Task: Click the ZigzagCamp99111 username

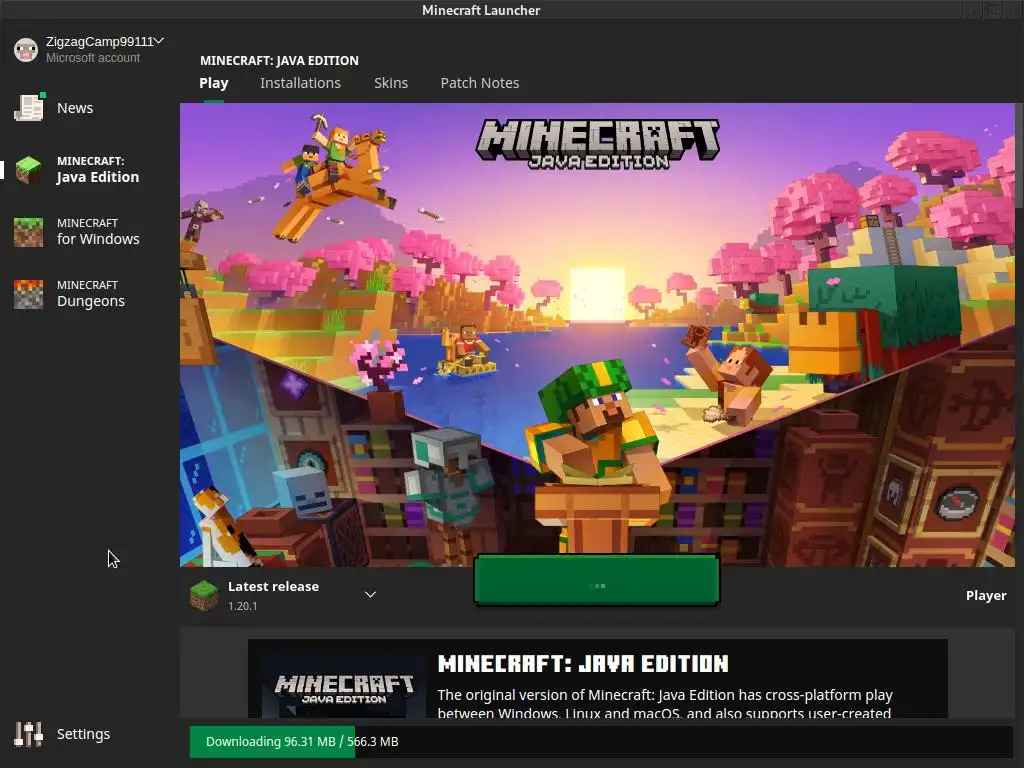Action: point(99,41)
